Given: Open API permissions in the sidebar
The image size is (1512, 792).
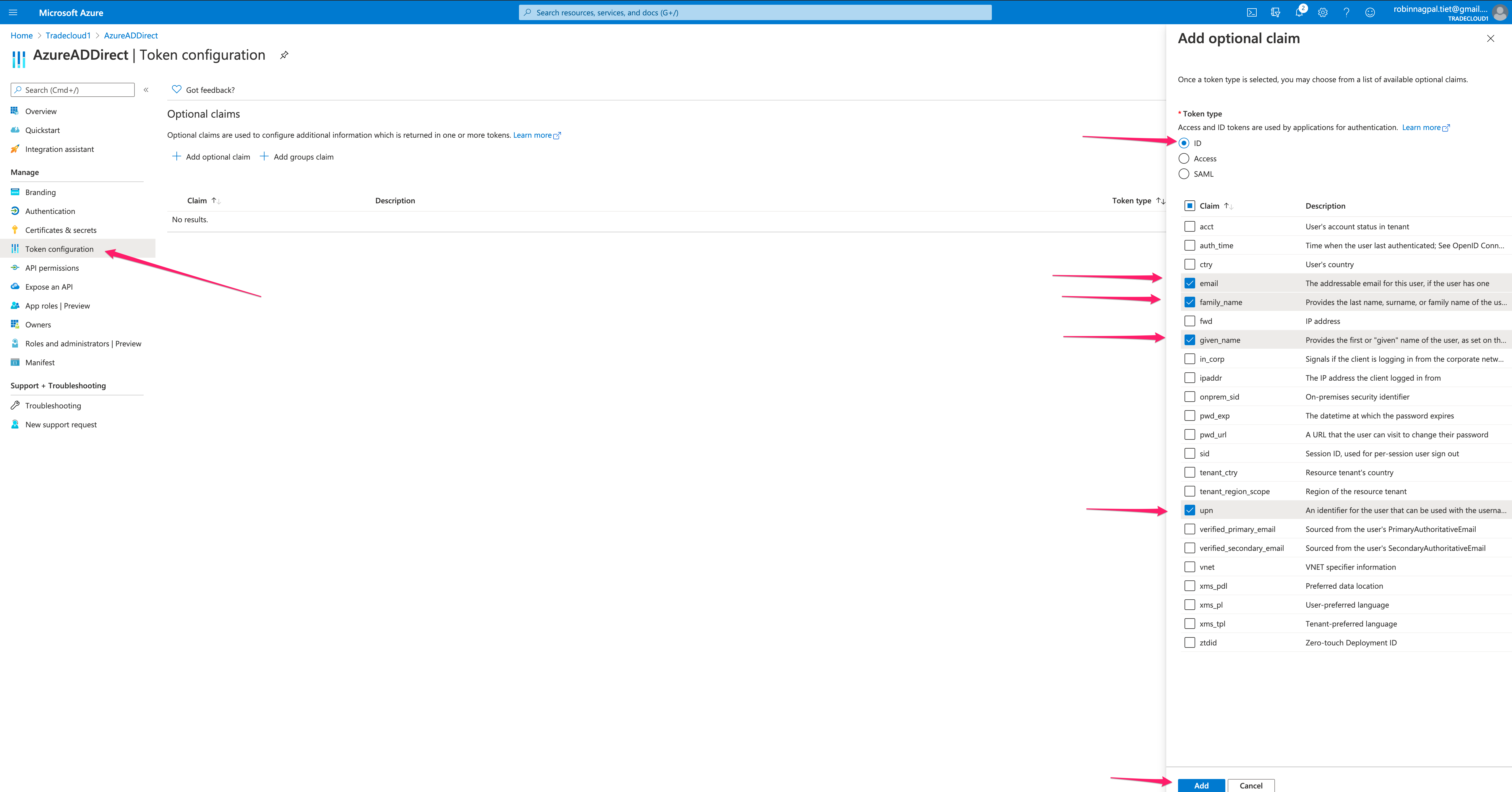Looking at the screenshot, I should (x=52, y=268).
